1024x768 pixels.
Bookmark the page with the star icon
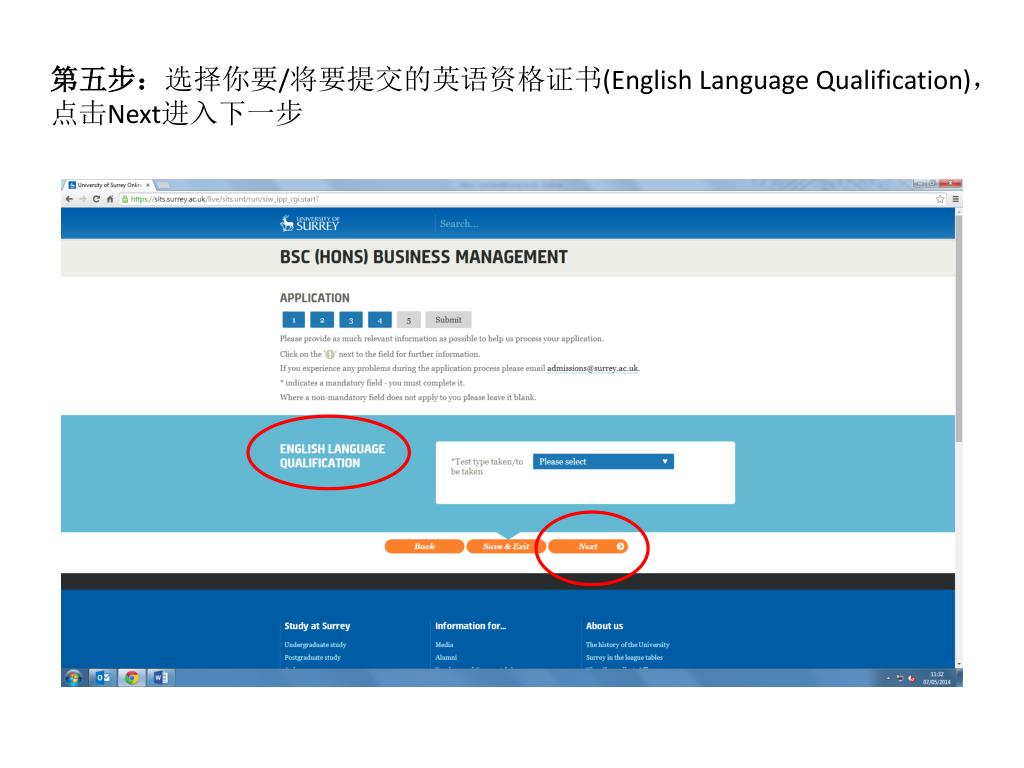coord(940,199)
